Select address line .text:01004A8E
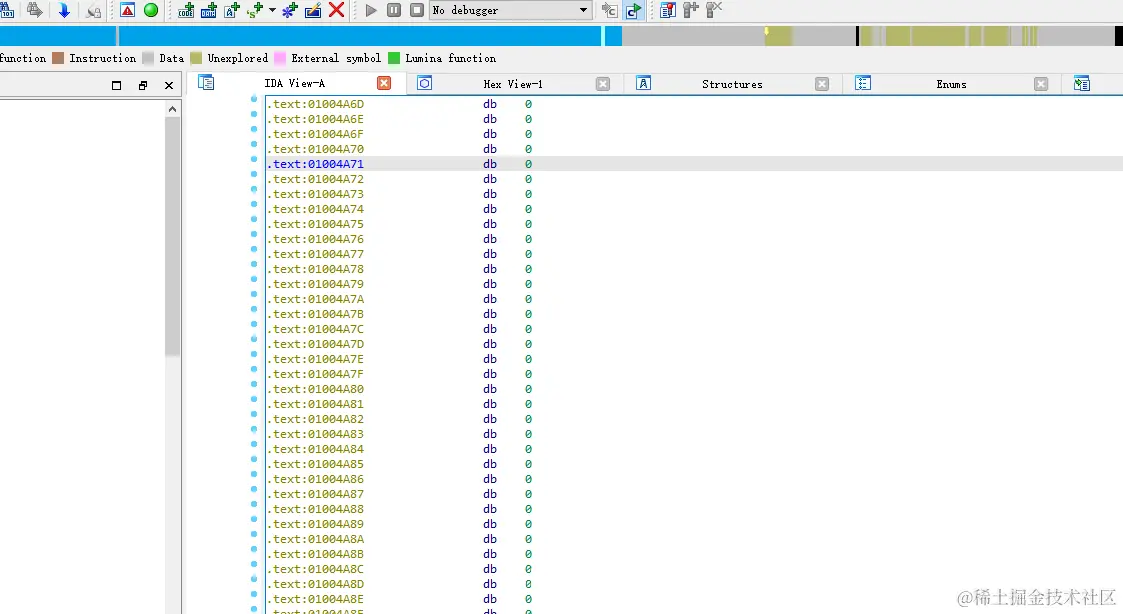The image size is (1123, 614). coord(316,599)
